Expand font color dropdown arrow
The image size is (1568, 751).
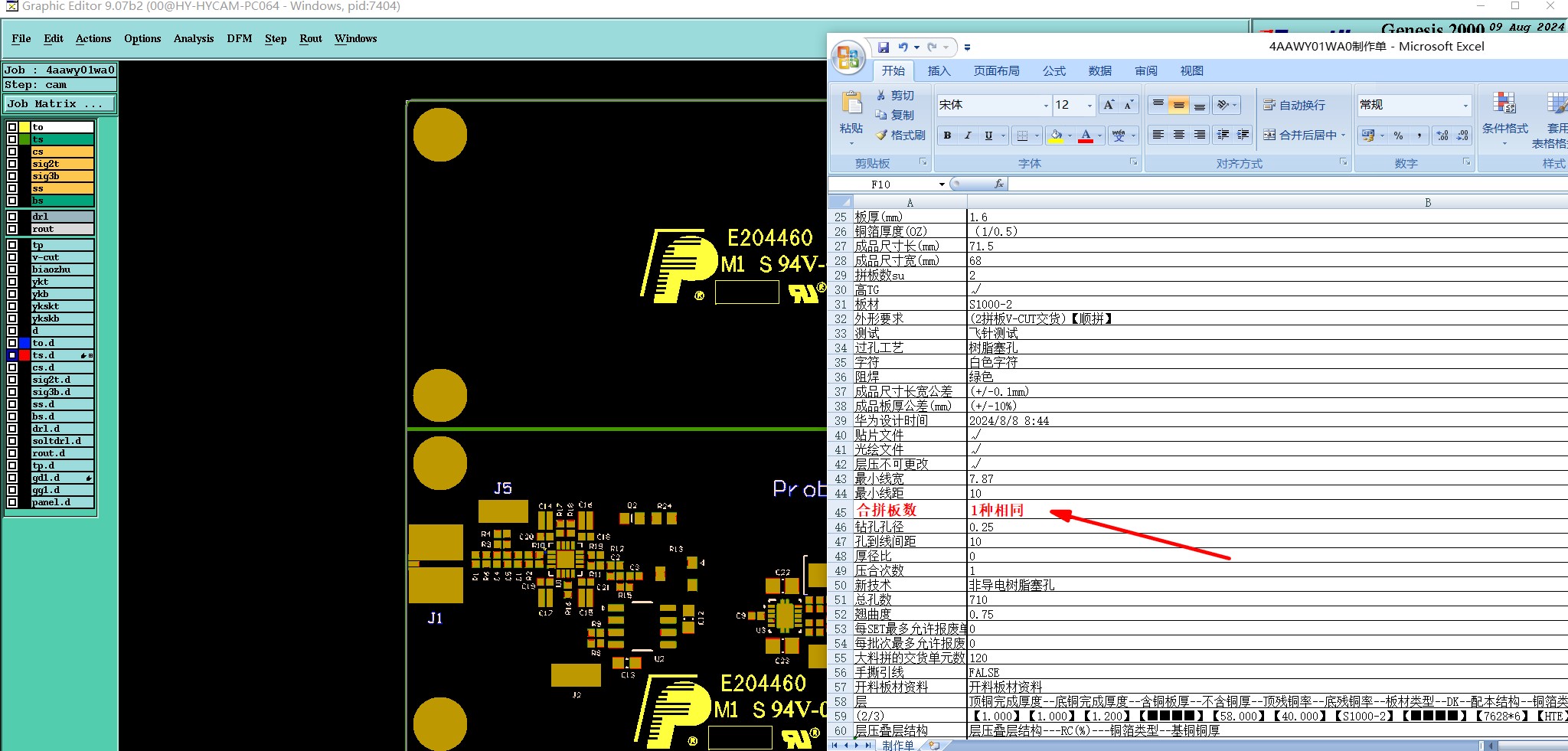(1100, 136)
